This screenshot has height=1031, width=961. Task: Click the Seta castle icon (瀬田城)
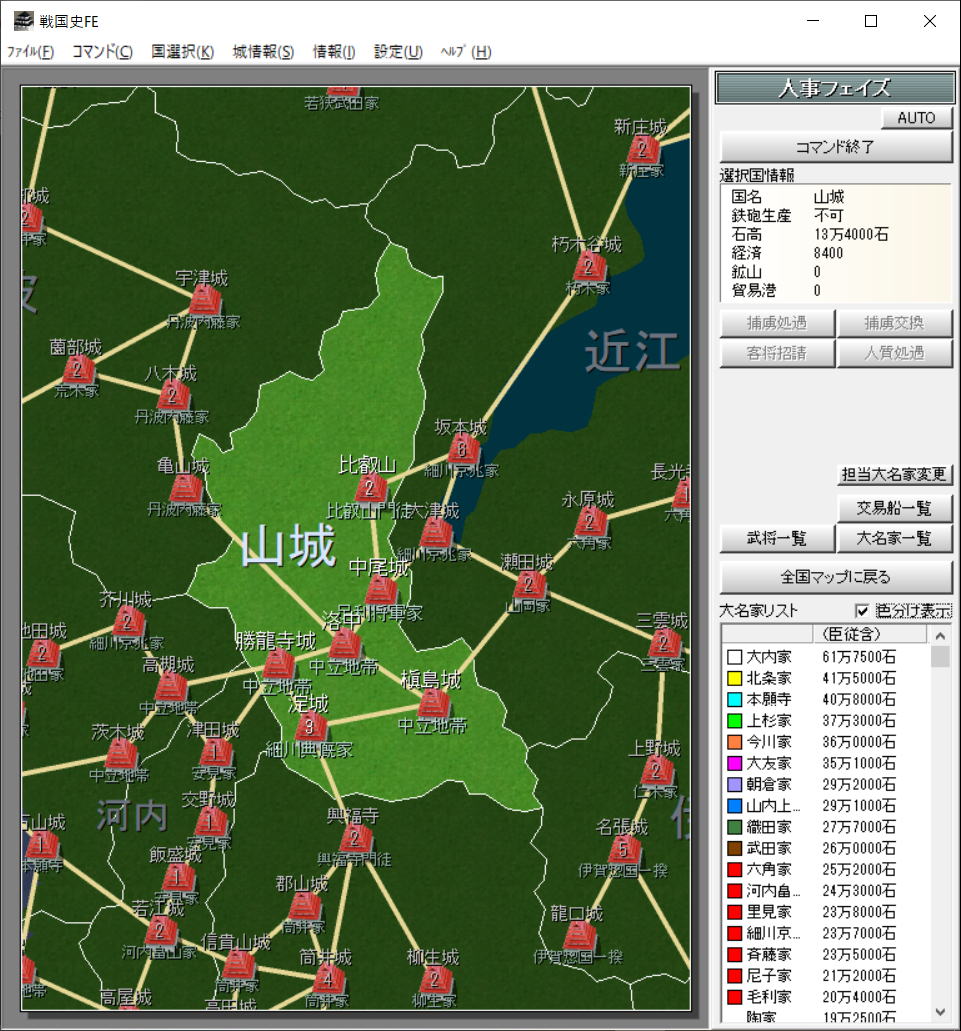[529, 585]
